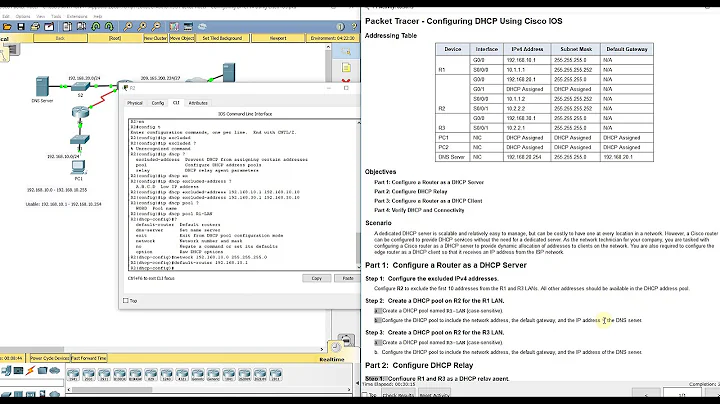Open the drawing palette toolbar icon

tap(174, 27)
